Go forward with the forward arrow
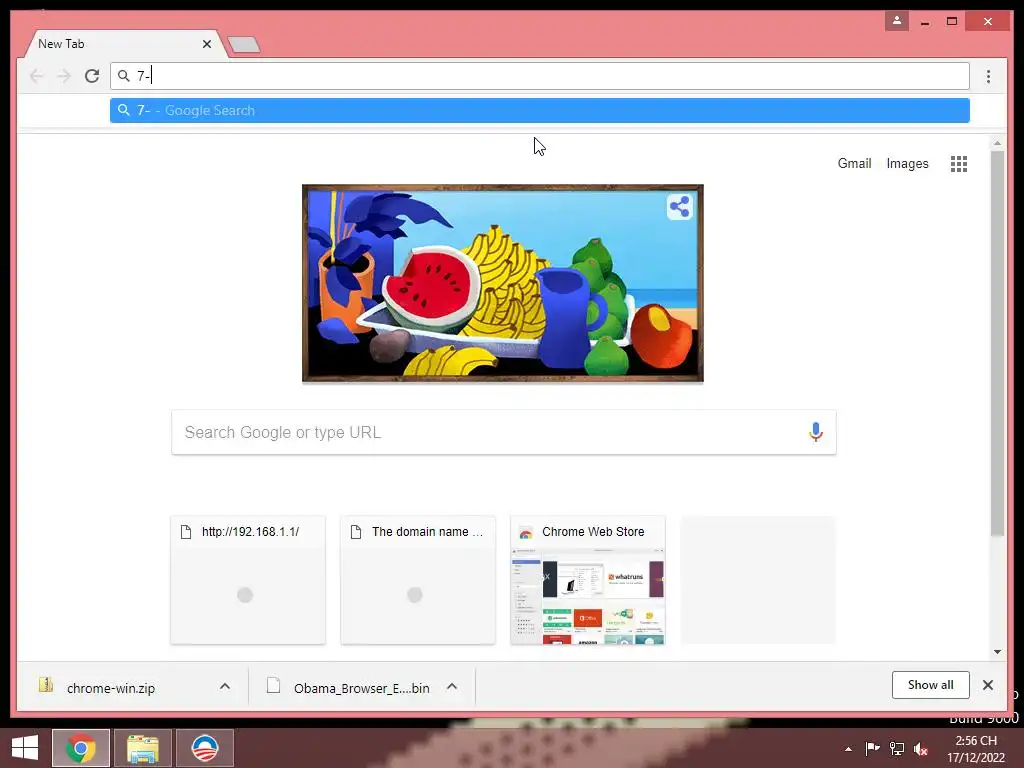 [63, 76]
